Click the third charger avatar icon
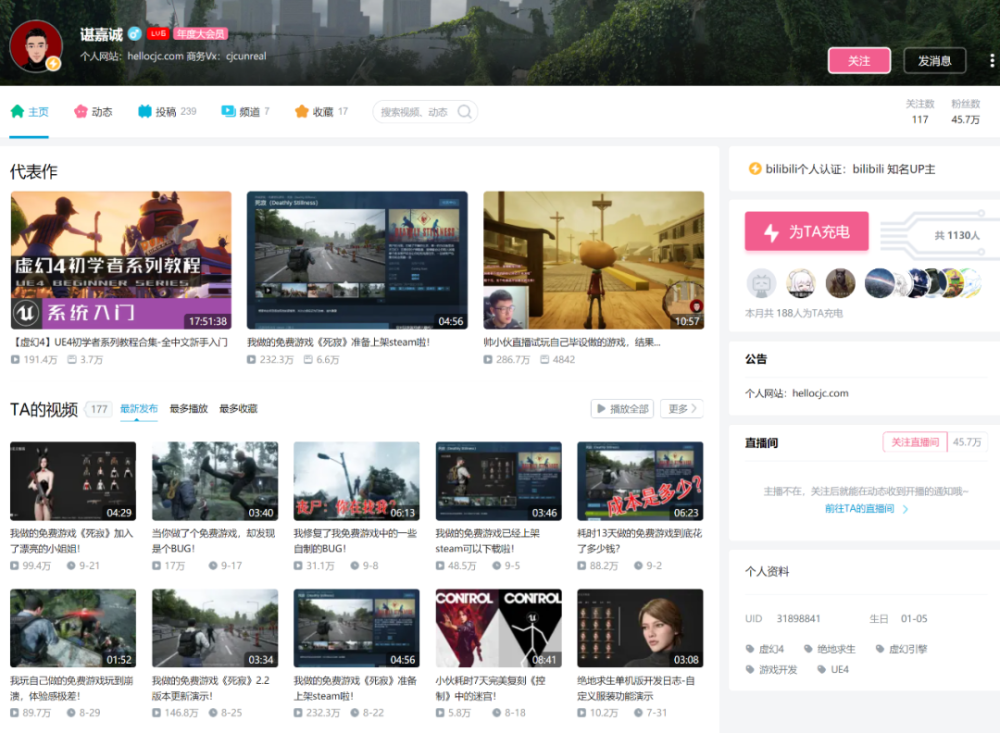 pos(840,283)
